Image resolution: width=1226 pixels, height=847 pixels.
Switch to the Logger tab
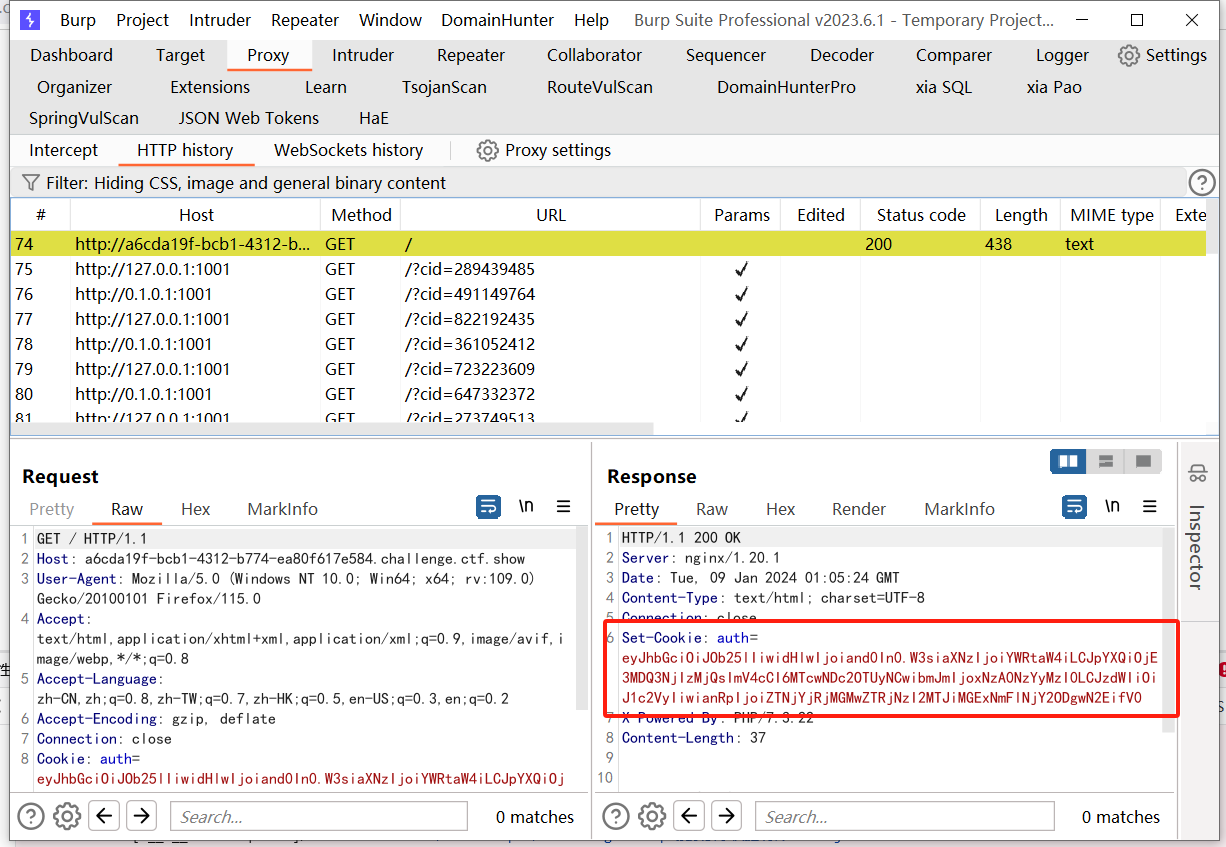tap(1062, 55)
